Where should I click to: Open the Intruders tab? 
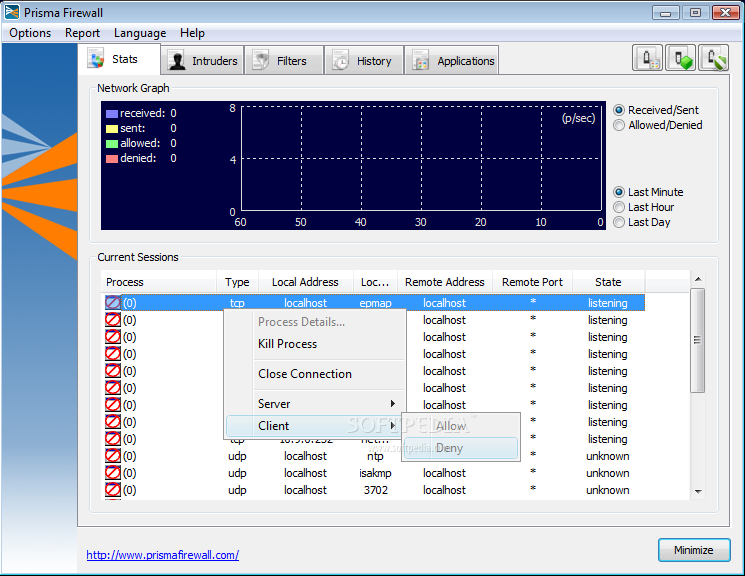coord(202,60)
